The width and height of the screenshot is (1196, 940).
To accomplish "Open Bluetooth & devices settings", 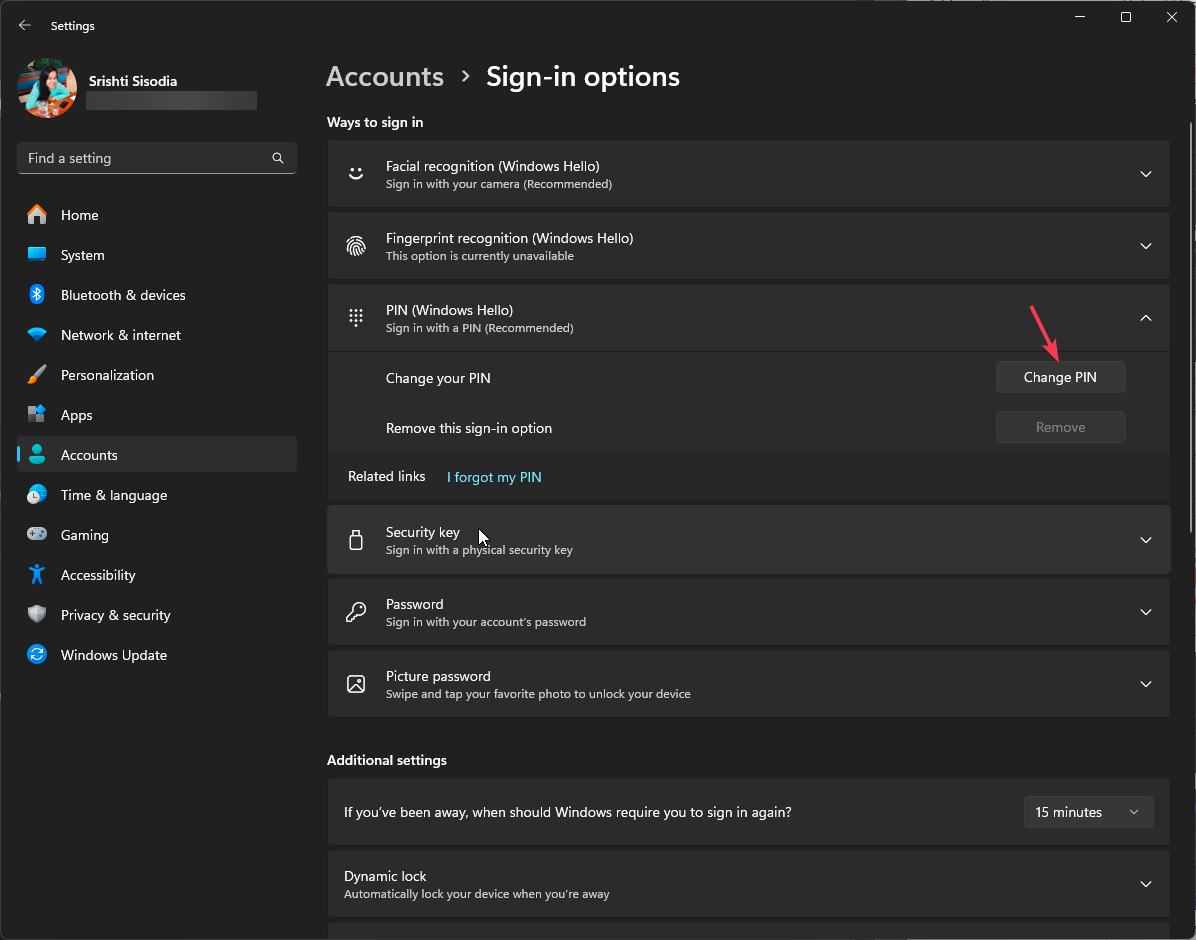I will (x=156, y=295).
